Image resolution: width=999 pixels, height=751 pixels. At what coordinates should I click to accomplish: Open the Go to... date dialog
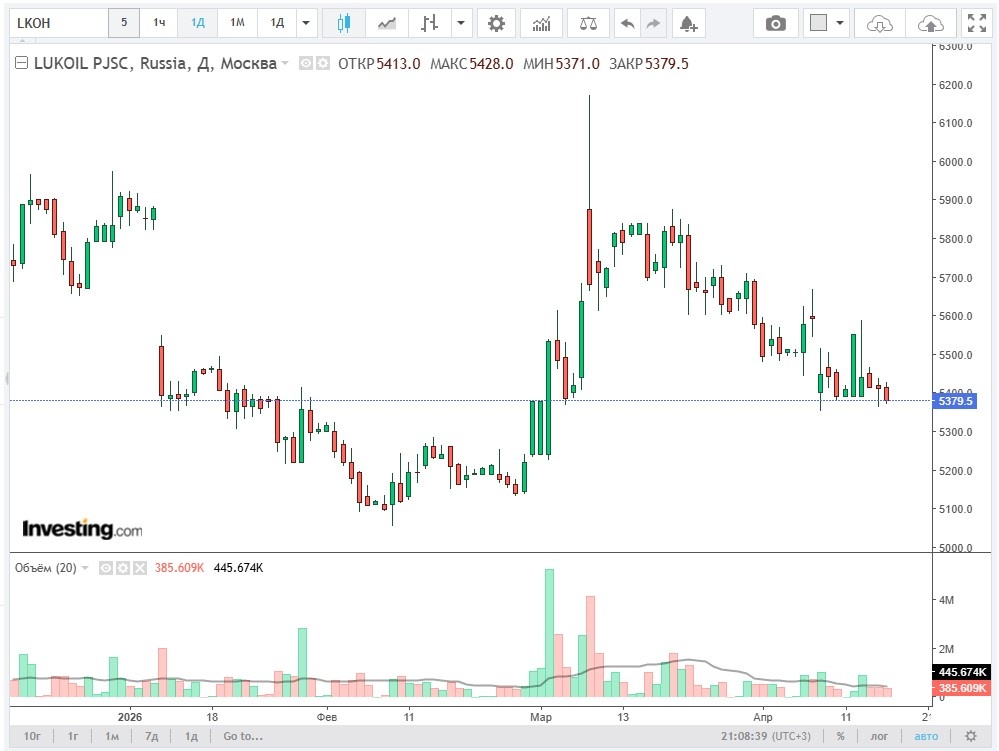coord(243,736)
